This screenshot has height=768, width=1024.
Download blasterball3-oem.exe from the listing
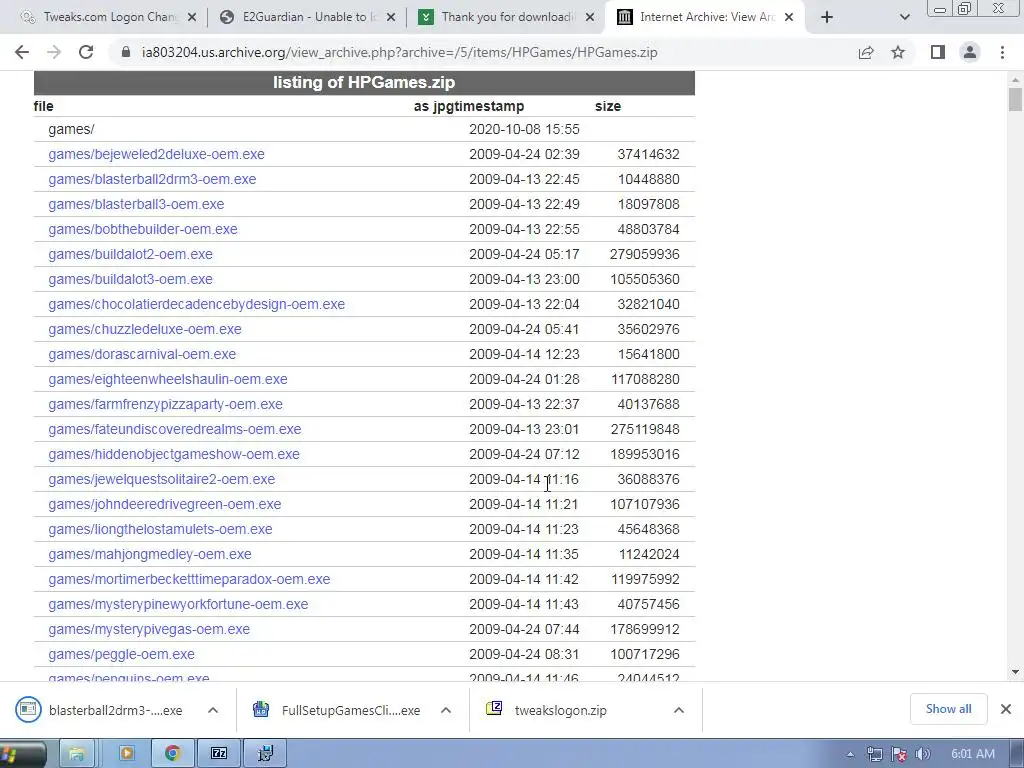[136, 204]
